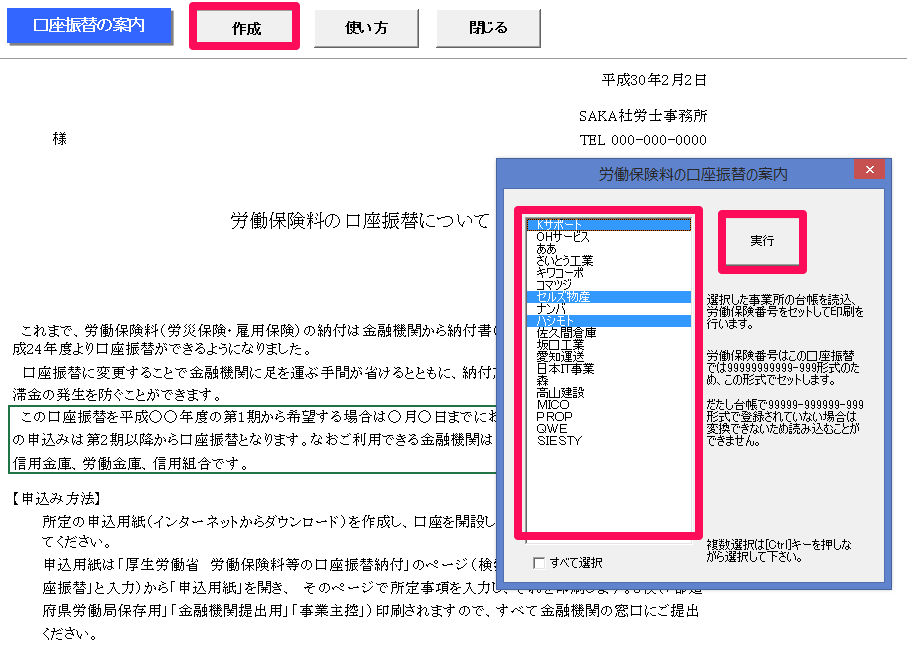Select キワコーポ in the list

(609, 273)
